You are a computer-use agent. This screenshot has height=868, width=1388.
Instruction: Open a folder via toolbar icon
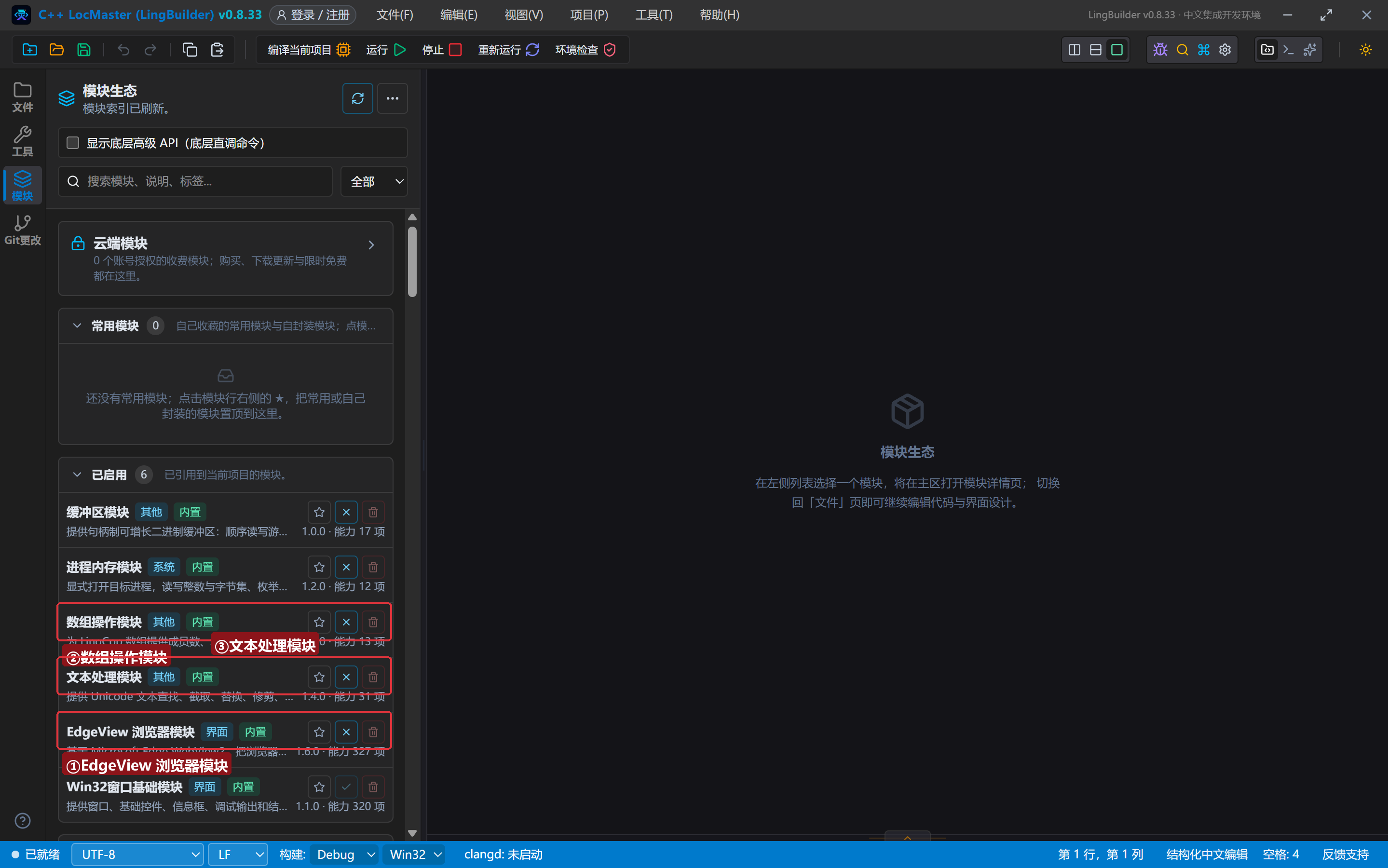[57, 50]
